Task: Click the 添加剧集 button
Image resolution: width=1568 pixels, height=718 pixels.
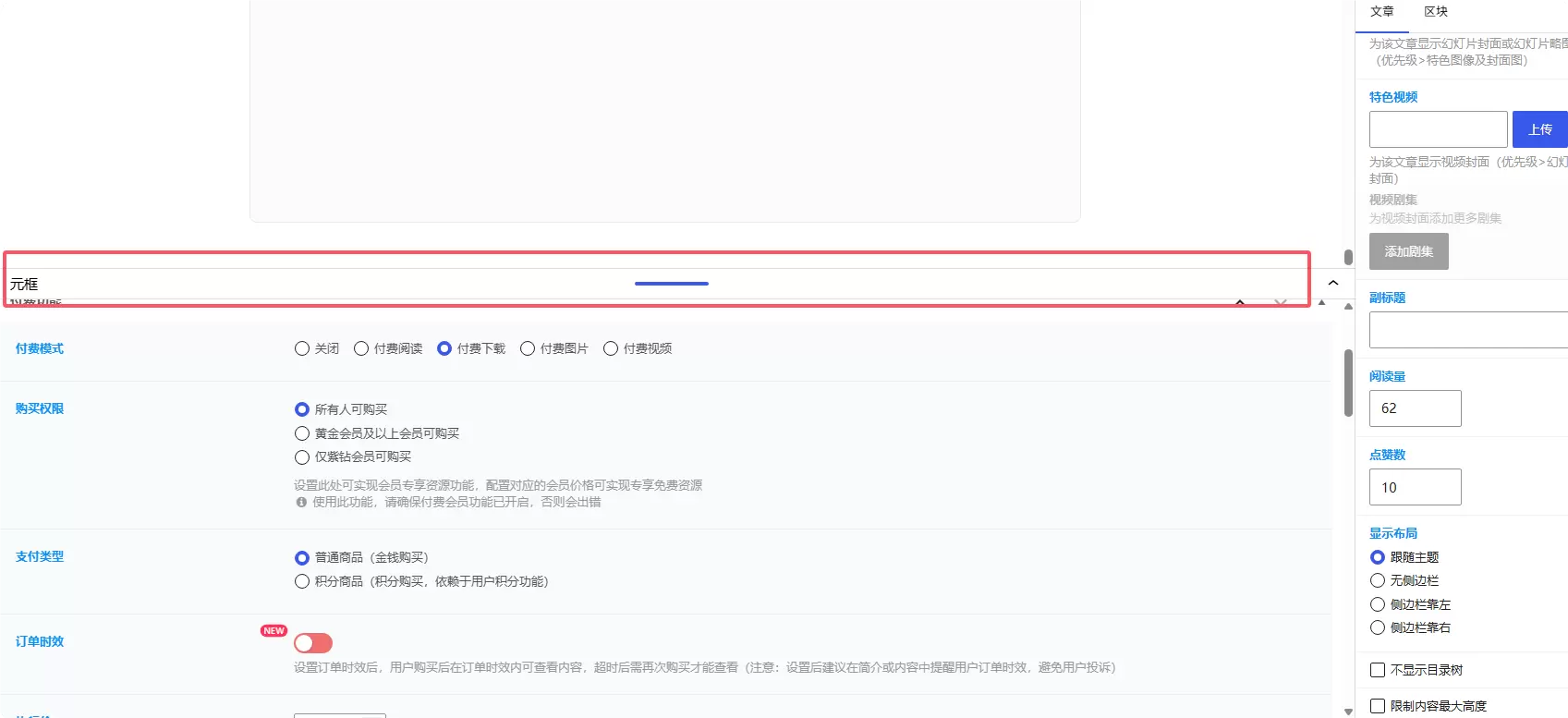Action: click(x=1409, y=251)
